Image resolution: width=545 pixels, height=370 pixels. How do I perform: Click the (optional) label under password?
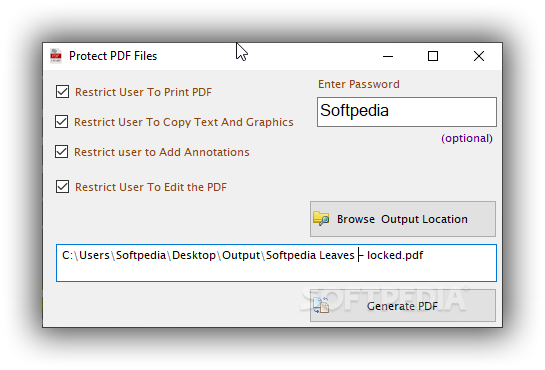467,138
